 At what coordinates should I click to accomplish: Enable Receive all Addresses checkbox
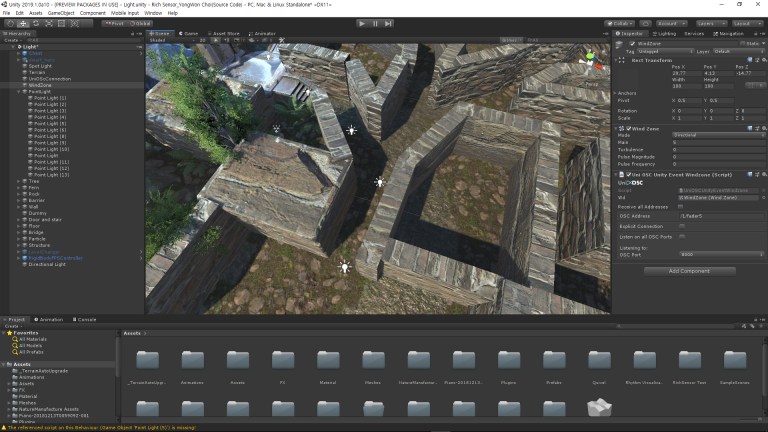pyautogui.click(x=681, y=207)
